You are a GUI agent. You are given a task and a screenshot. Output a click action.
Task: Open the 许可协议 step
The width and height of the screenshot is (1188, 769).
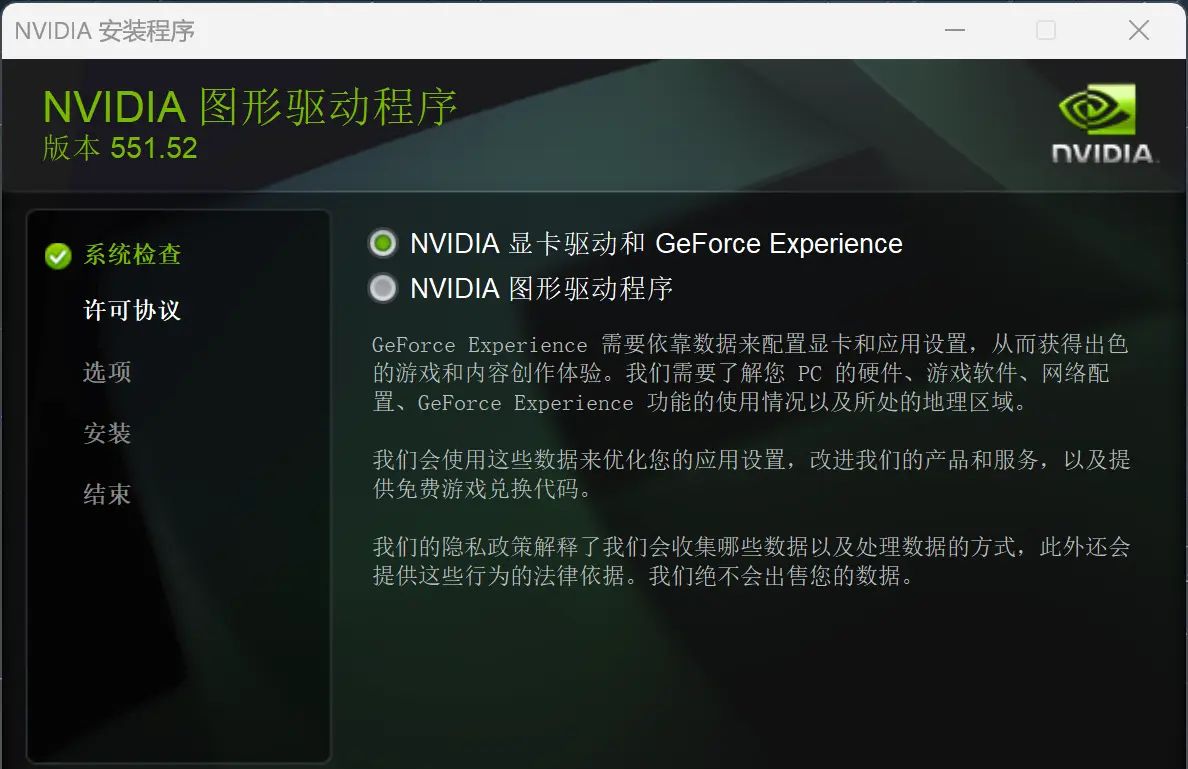coord(132,310)
